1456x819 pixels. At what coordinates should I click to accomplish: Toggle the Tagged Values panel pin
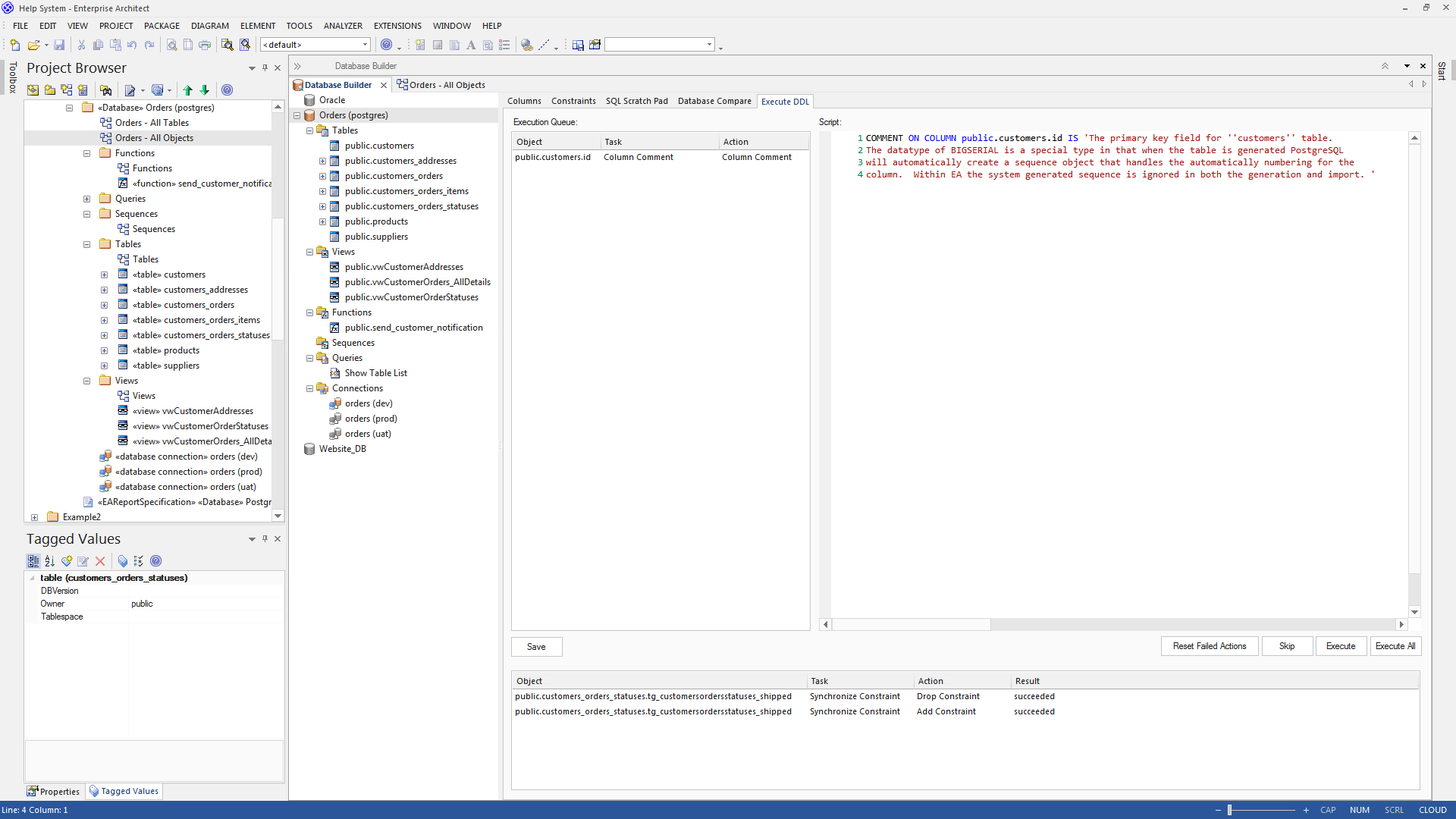265,539
